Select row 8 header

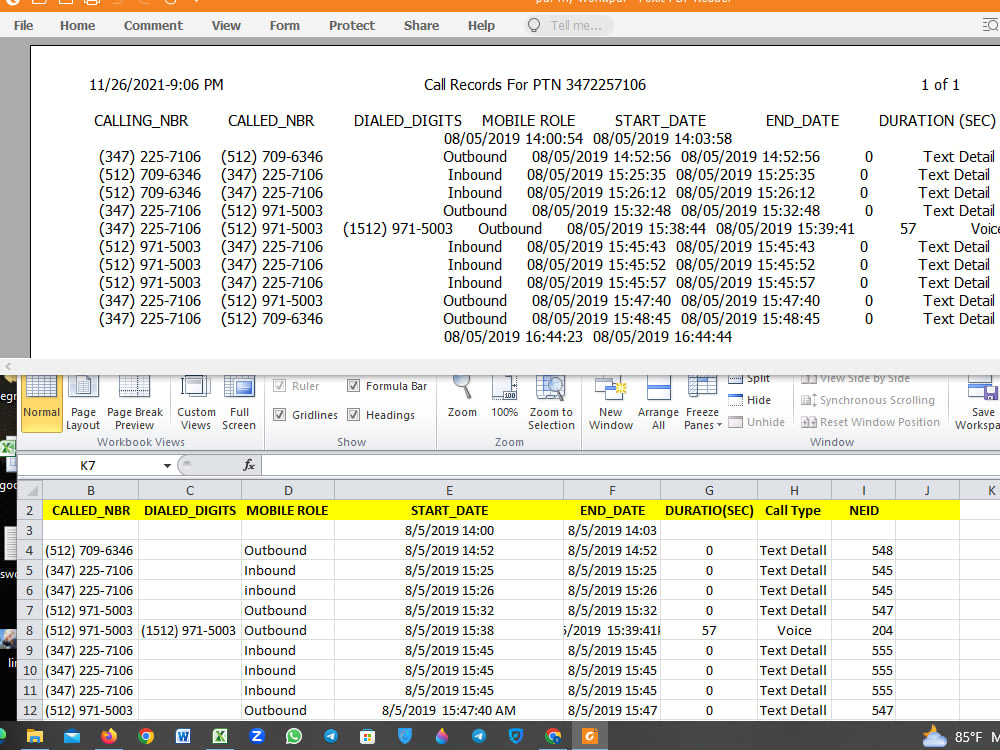[29, 630]
